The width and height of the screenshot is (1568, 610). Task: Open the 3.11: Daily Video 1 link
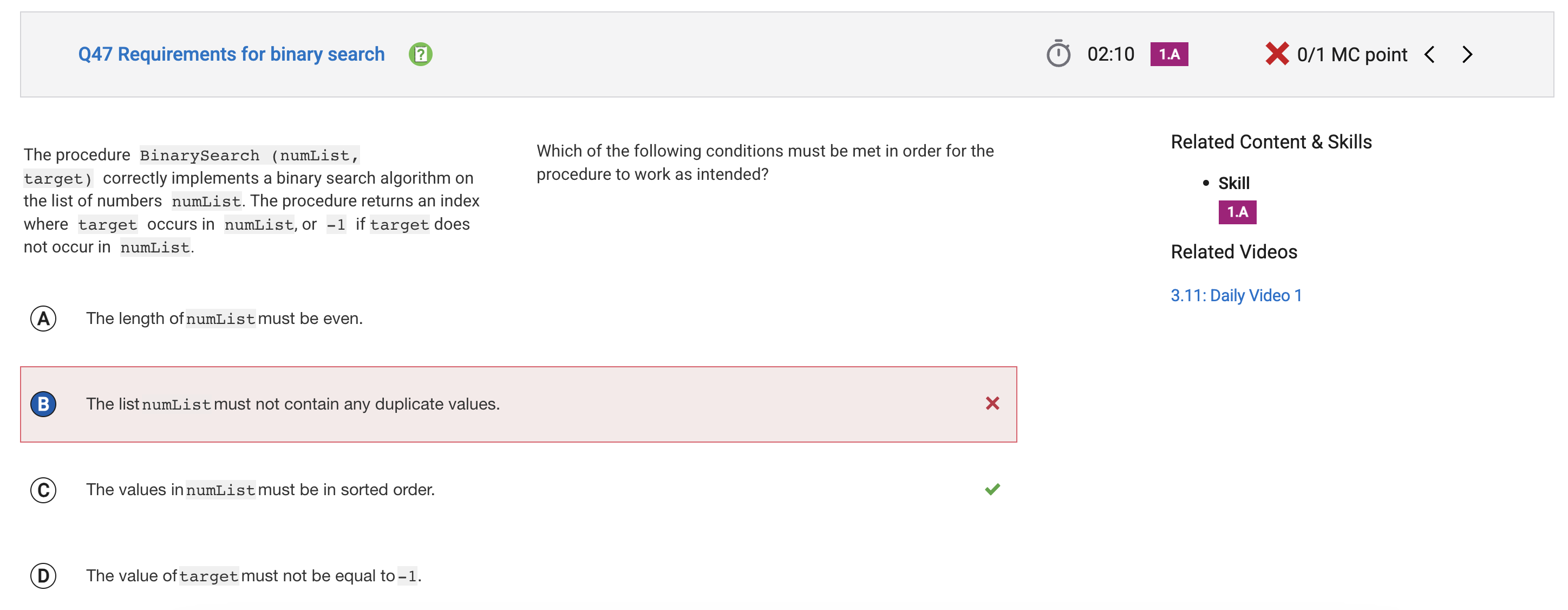tap(1236, 295)
